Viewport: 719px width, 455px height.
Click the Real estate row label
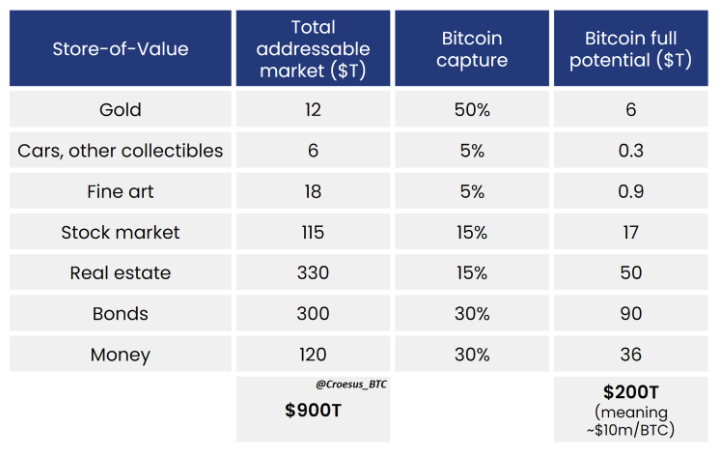click(120, 272)
